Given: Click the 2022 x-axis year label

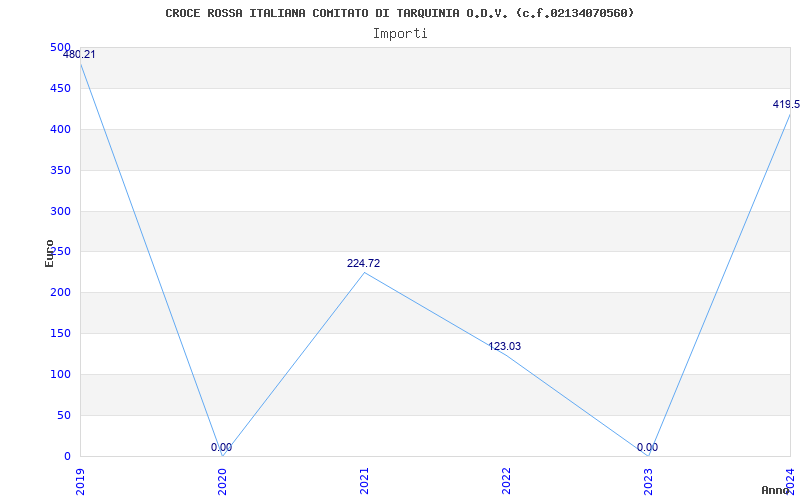Looking at the screenshot, I should tap(506, 480).
